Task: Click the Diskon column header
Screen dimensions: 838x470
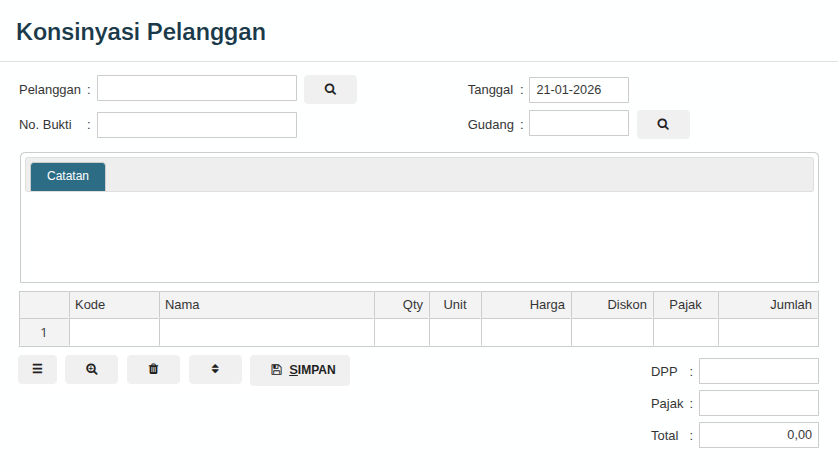Action: click(x=612, y=305)
